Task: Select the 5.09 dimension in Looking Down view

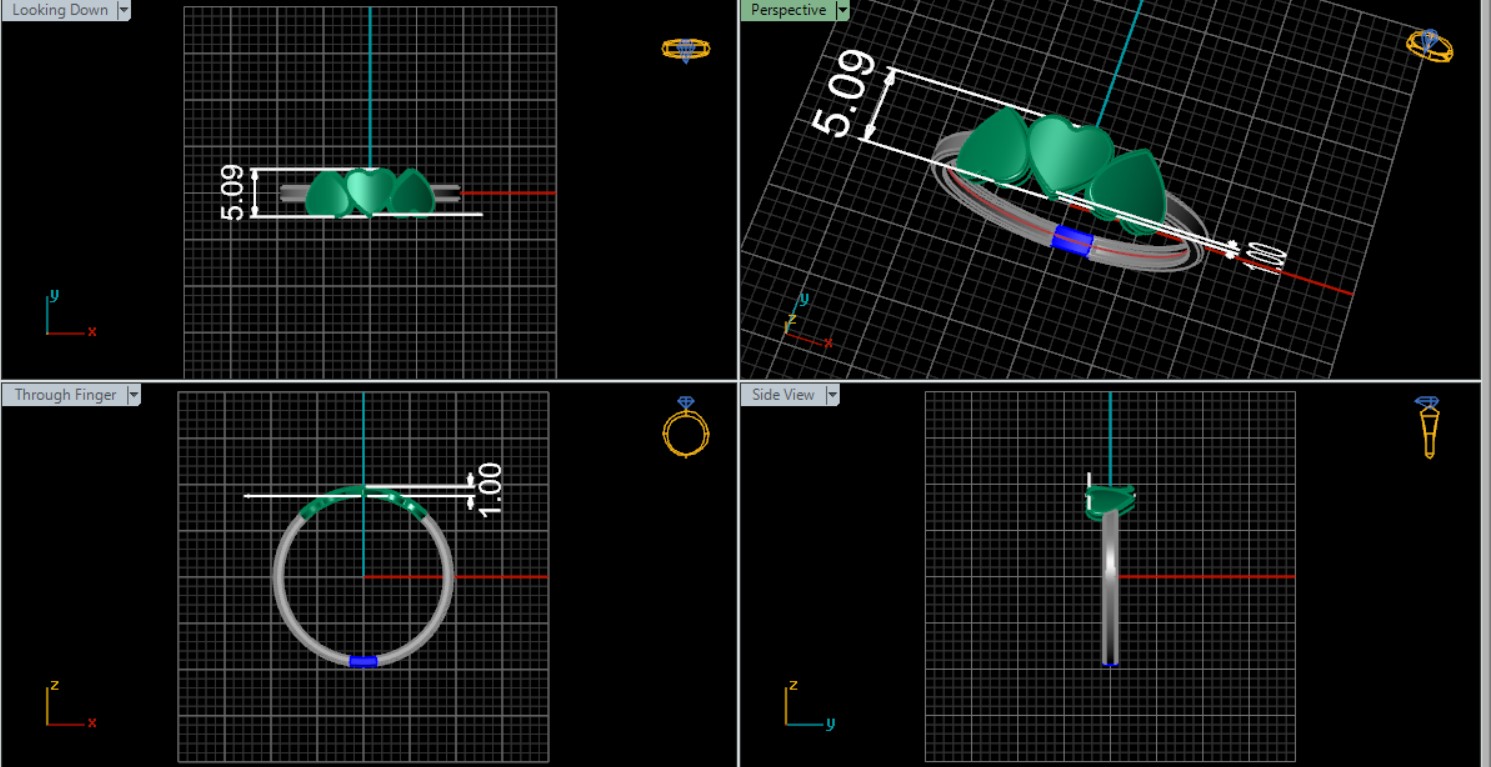Action: pyautogui.click(x=232, y=193)
